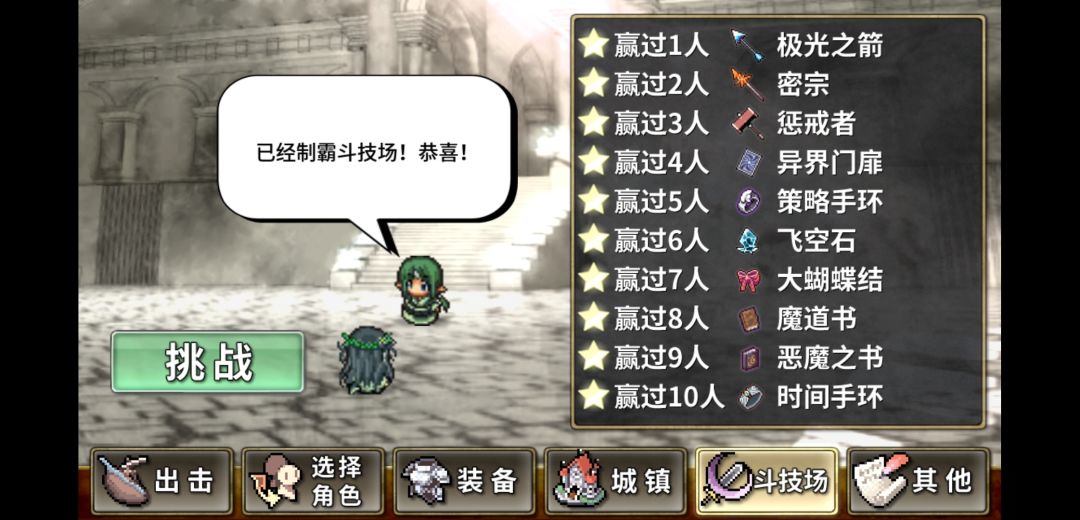Click the purple demon book icon for 恶魔之书
The height and width of the screenshot is (520, 1080).
[x=749, y=359]
